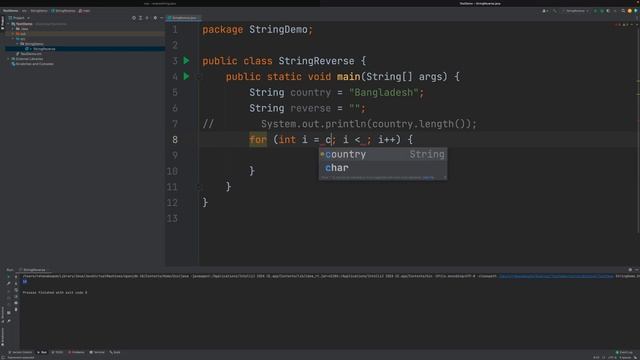Open Project panel settings gear

(155, 18)
